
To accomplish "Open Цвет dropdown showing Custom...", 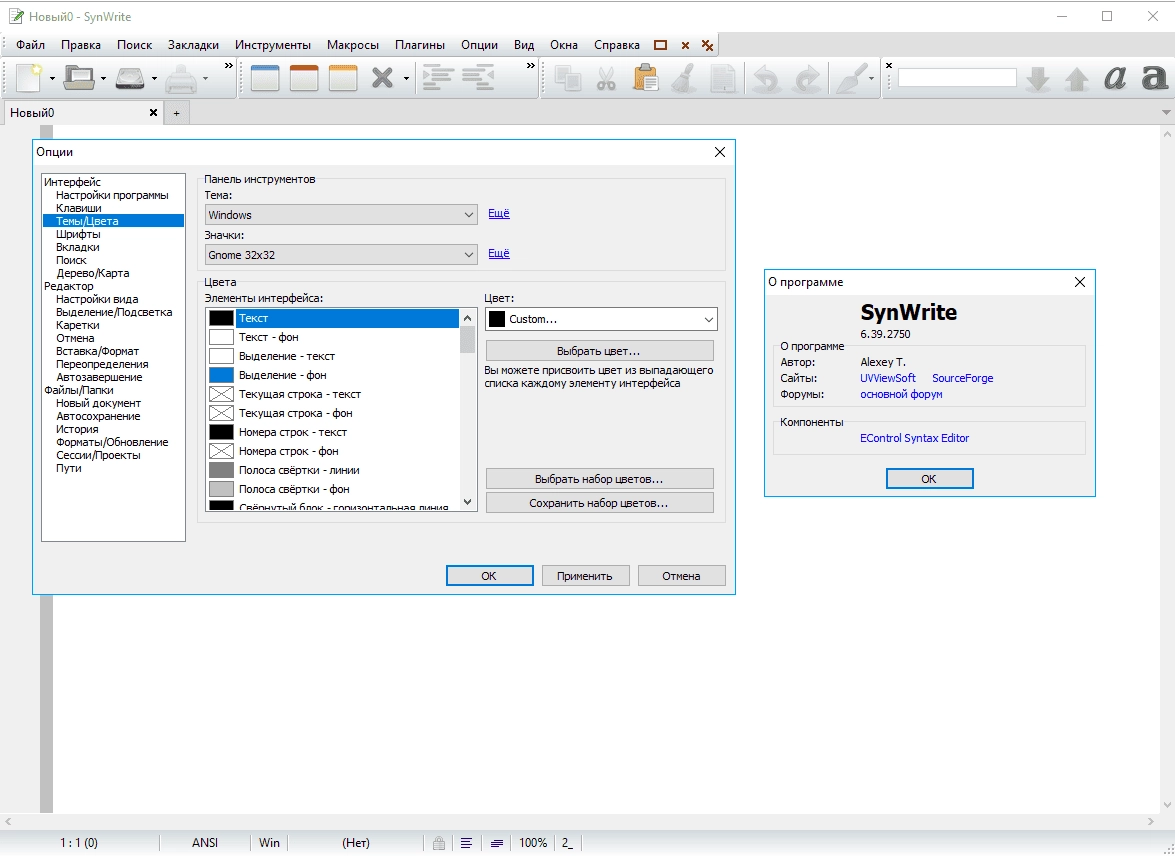I will [601, 319].
